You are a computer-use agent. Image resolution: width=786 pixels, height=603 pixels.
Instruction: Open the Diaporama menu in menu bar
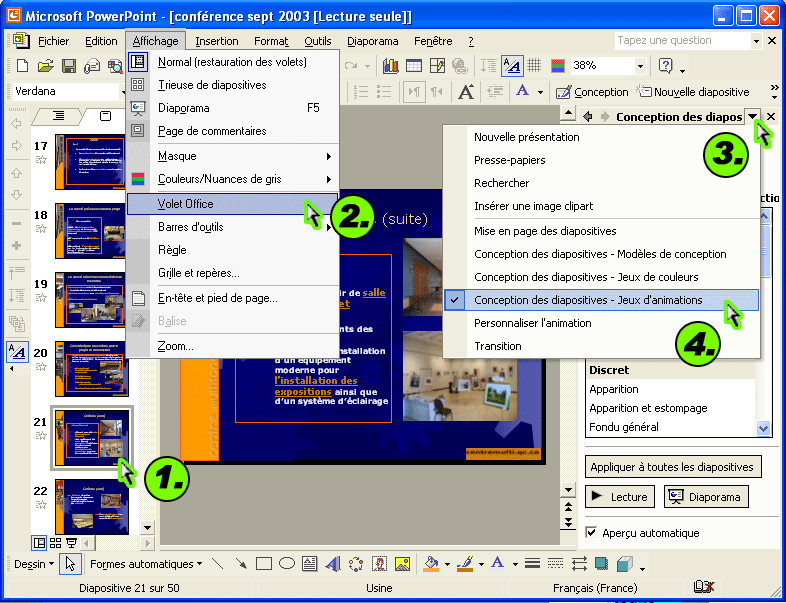pyautogui.click(x=372, y=41)
